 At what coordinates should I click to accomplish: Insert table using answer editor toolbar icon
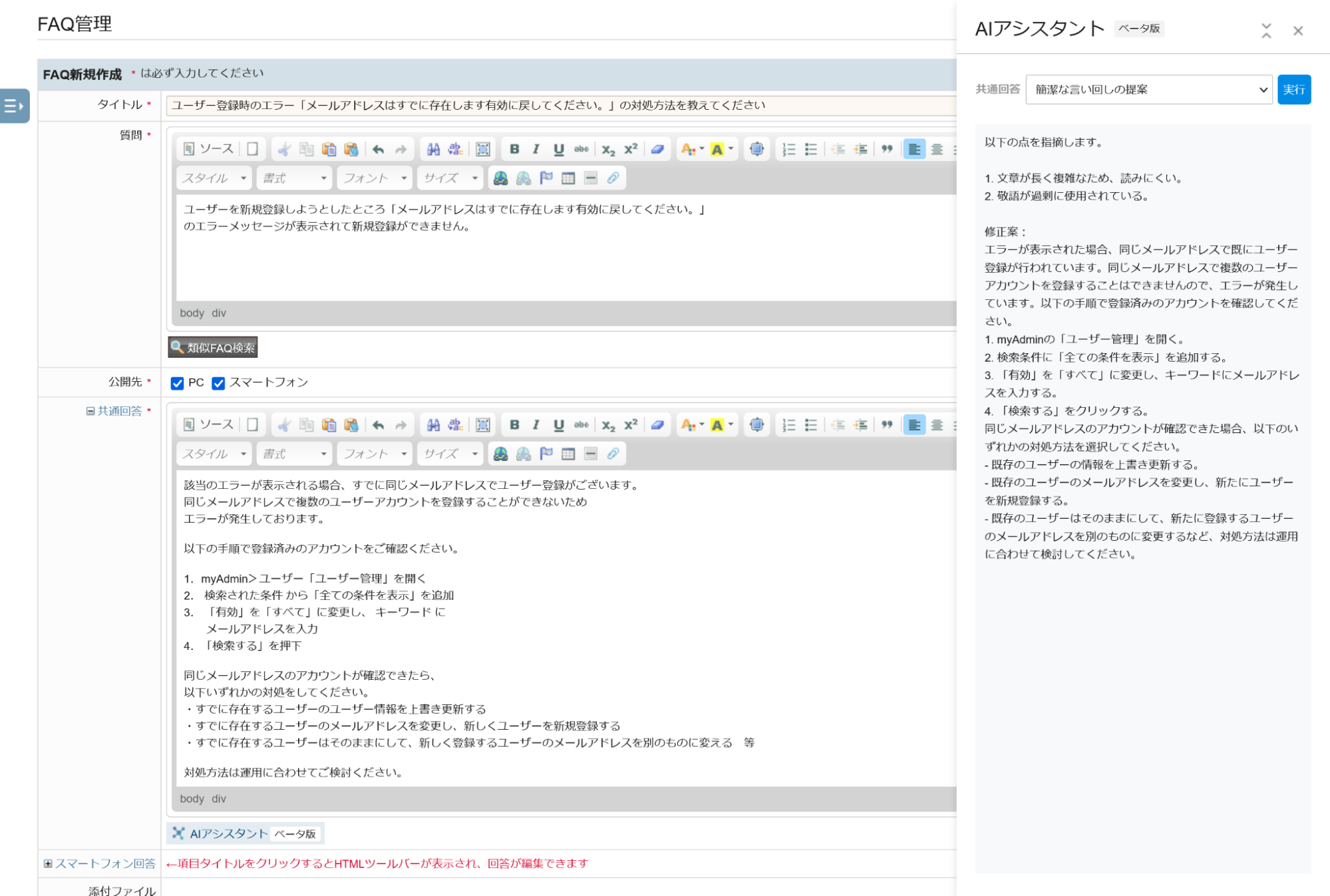[568, 454]
